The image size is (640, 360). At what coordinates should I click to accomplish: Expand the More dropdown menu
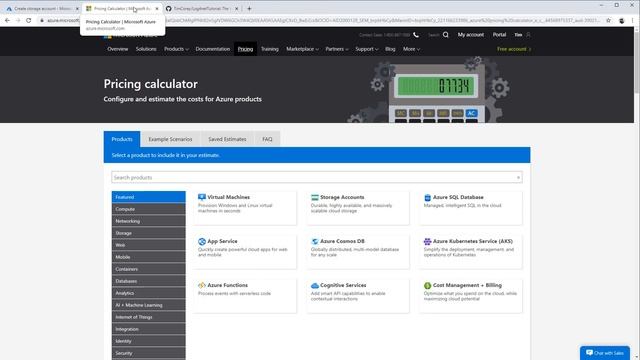pos(411,49)
